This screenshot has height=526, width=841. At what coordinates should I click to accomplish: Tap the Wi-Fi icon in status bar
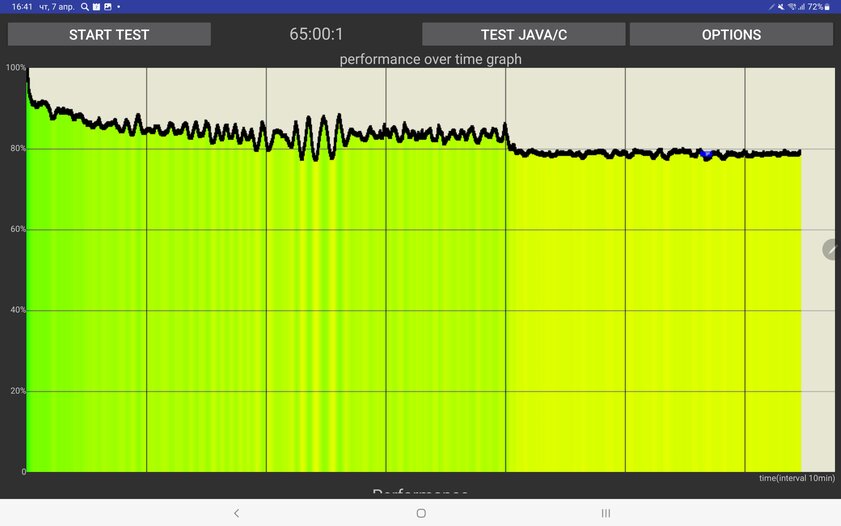coord(792,7)
